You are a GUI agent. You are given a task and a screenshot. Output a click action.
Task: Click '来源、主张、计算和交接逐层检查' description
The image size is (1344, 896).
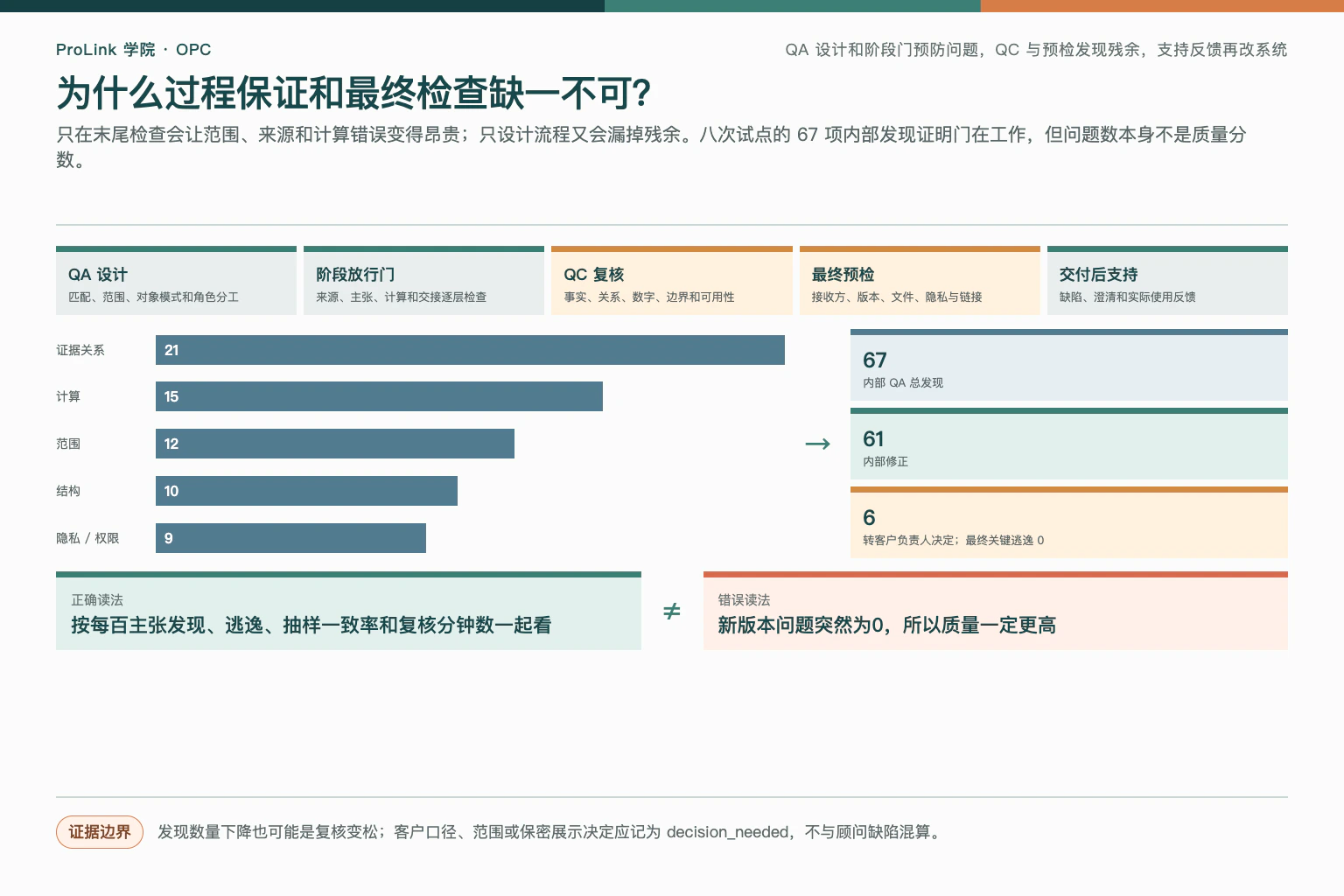401,297
